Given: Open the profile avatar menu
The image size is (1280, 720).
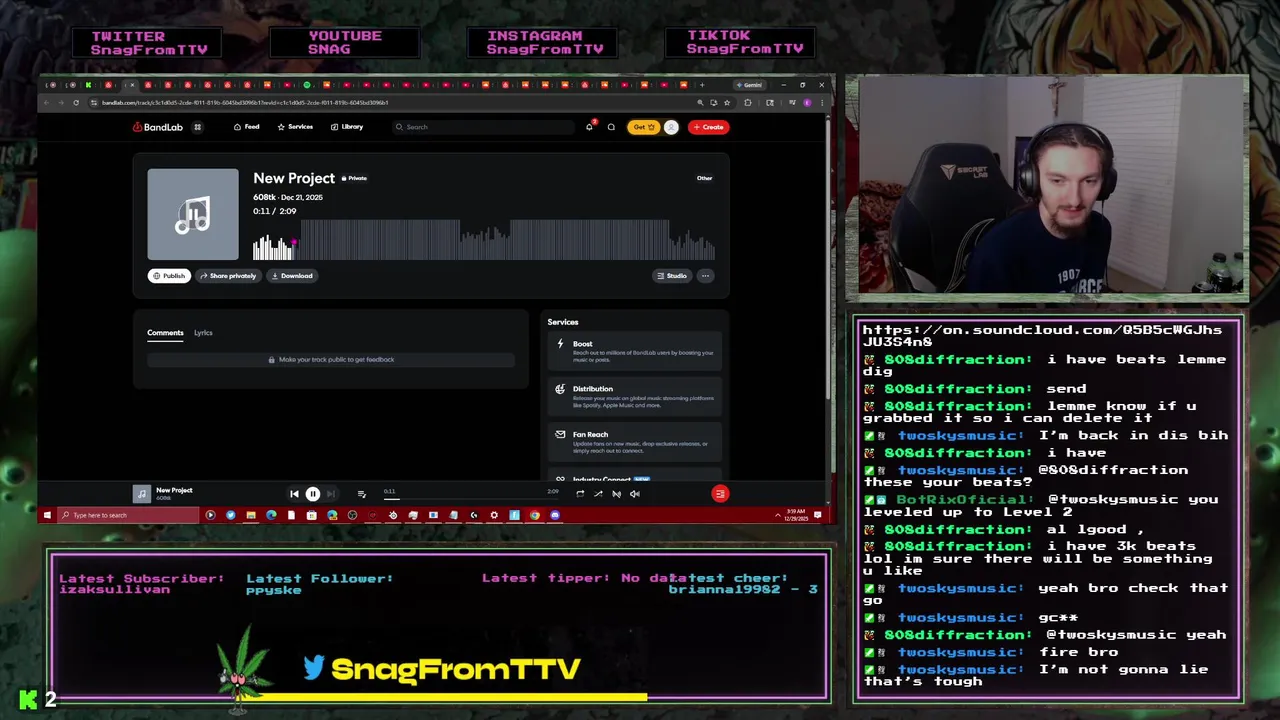Looking at the screenshot, I should (671, 127).
